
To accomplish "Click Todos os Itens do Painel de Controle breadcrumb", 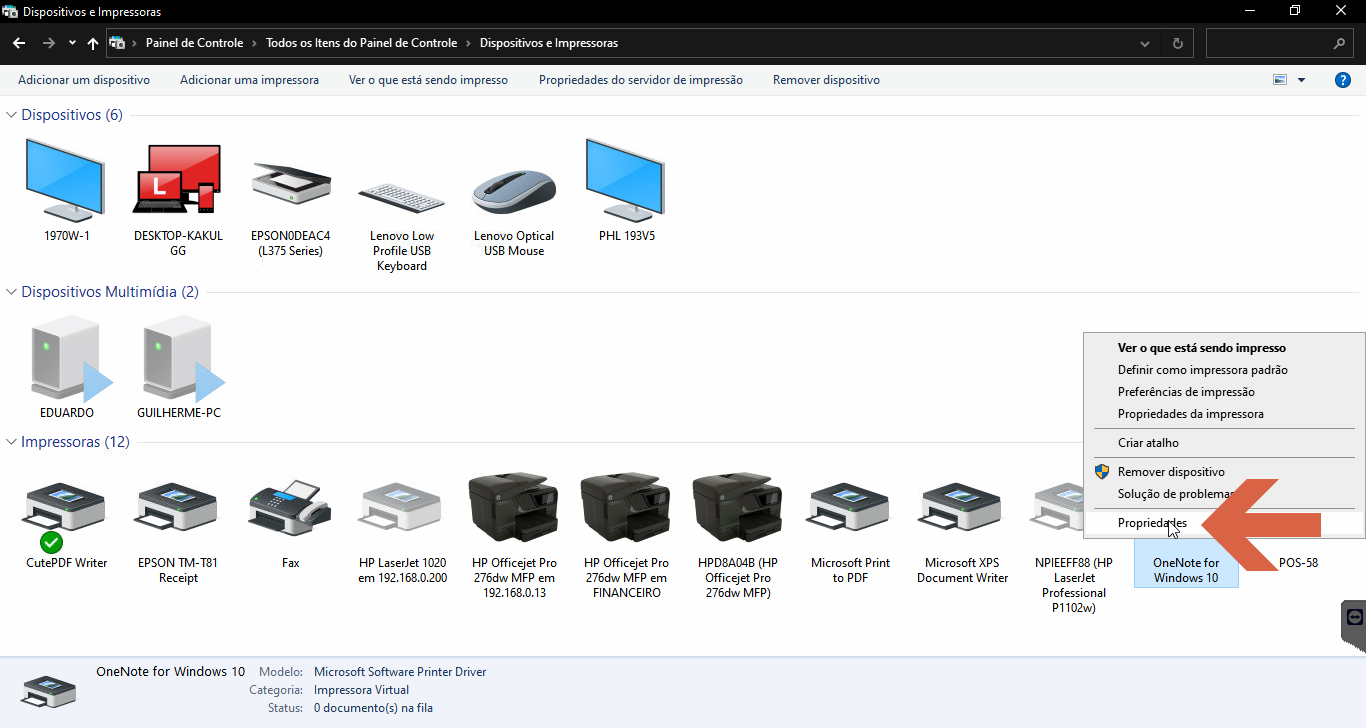I will pyautogui.click(x=361, y=43).
